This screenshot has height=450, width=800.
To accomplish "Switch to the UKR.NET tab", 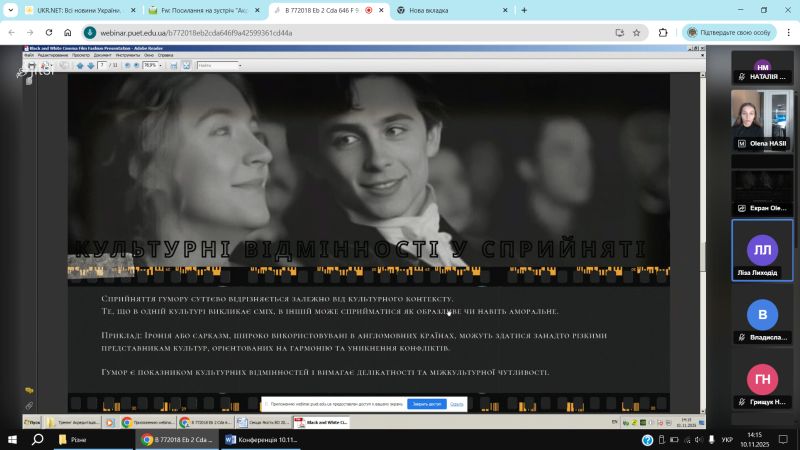I will 70,10.
